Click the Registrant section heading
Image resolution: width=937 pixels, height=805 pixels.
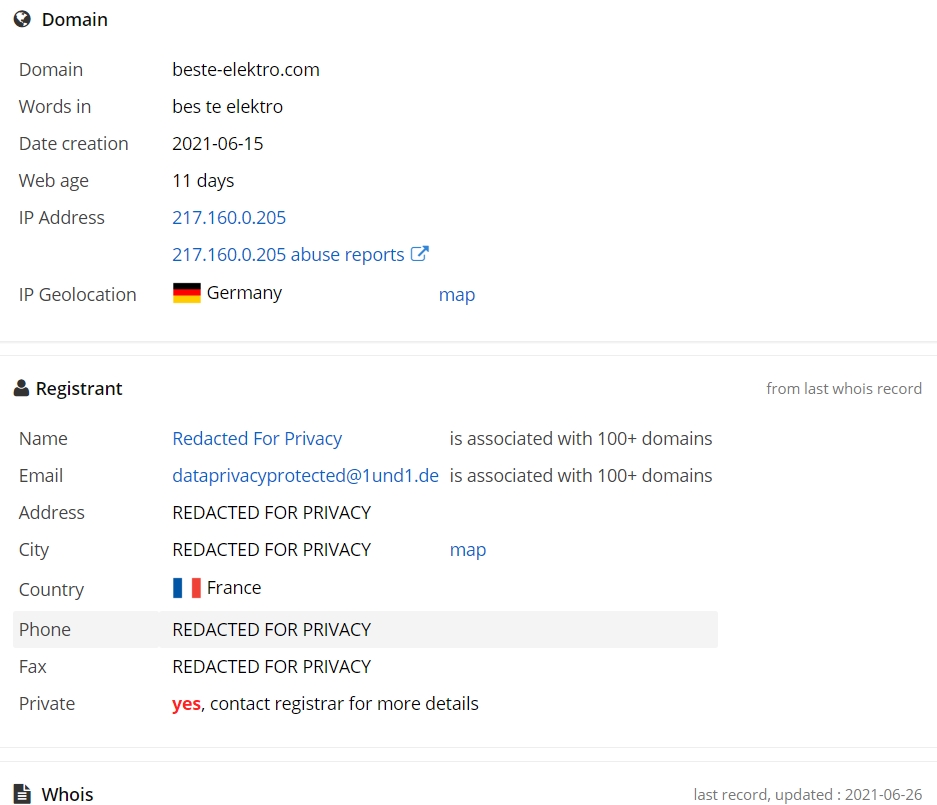coord(79,389)
